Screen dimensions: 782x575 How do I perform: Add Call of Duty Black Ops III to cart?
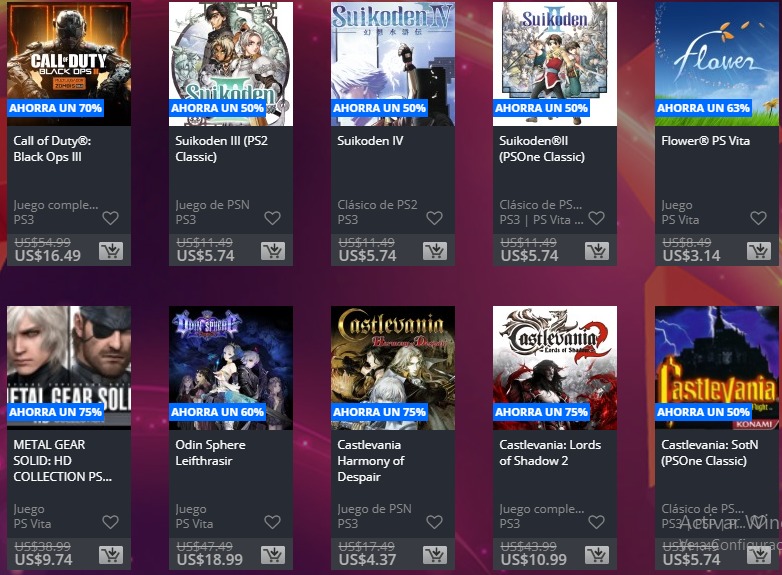(111, 251)
